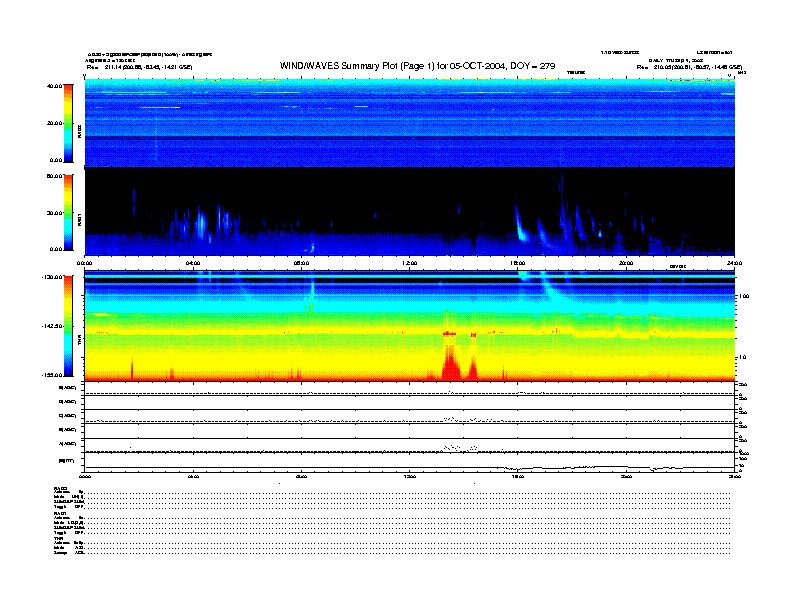Click the burst cluster near 04:00 in RAD1

203,222
